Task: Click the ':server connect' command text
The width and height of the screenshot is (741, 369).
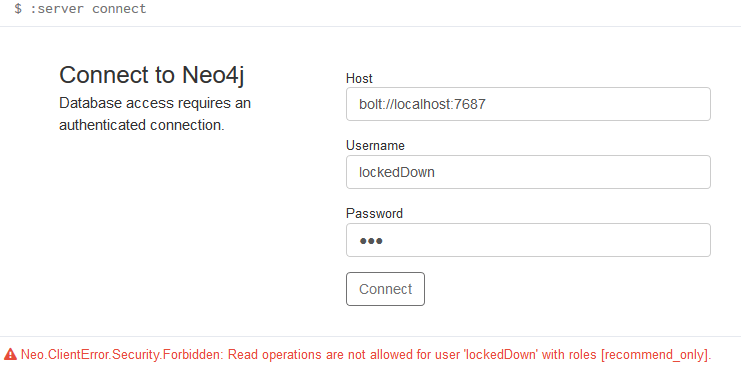Action: (x=88, y=9)
